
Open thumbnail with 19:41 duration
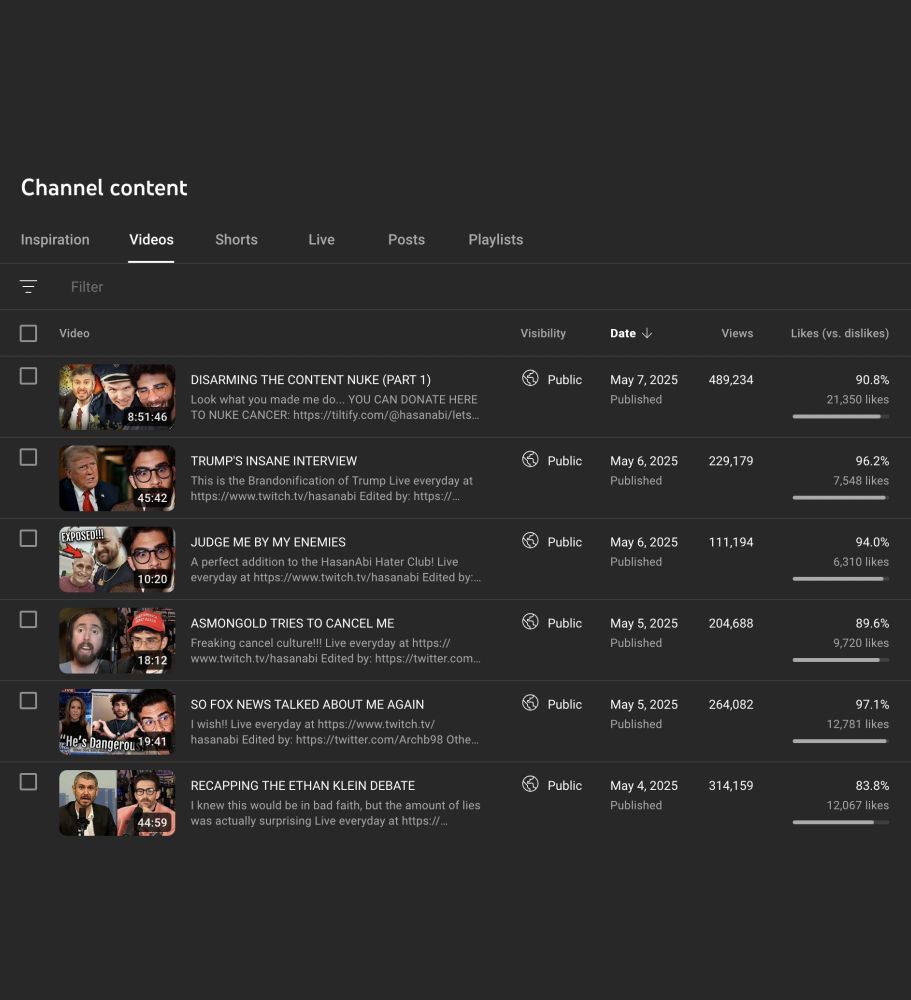[117, 721]
